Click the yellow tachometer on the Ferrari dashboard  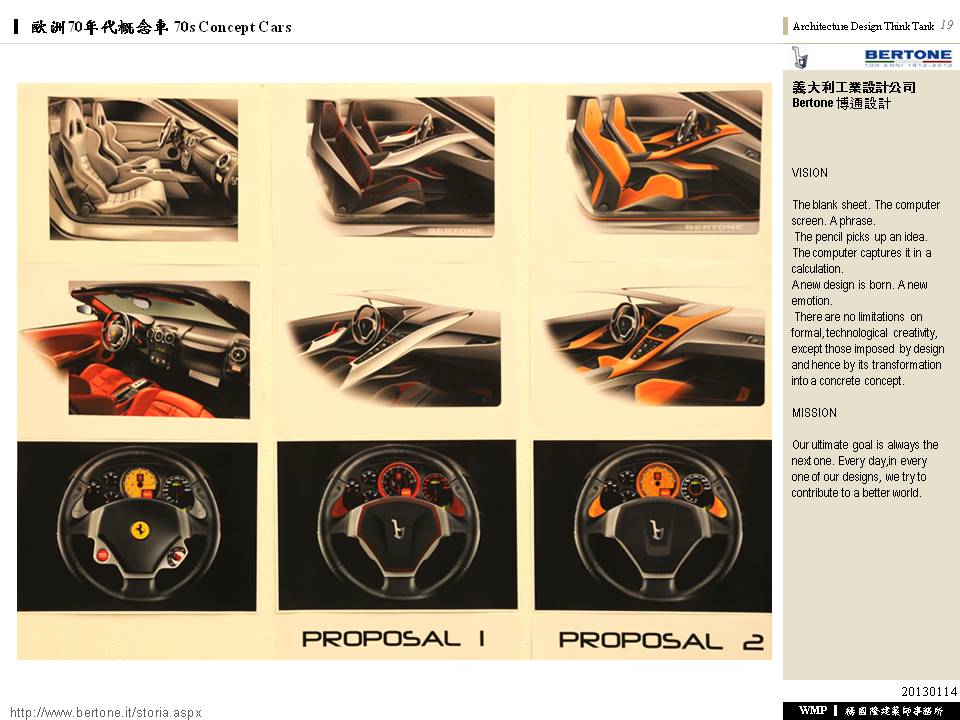coord(140,482)
